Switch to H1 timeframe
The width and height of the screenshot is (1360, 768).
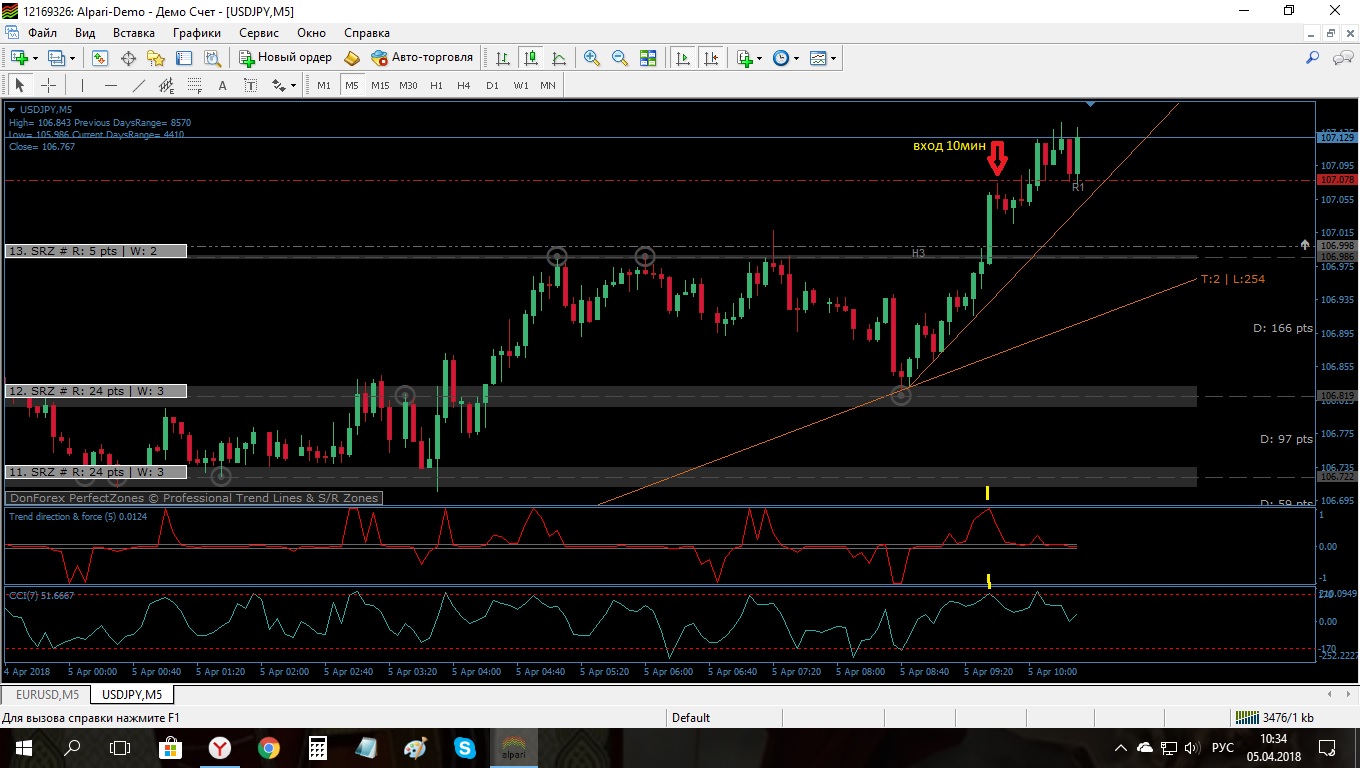coord(436,85)
